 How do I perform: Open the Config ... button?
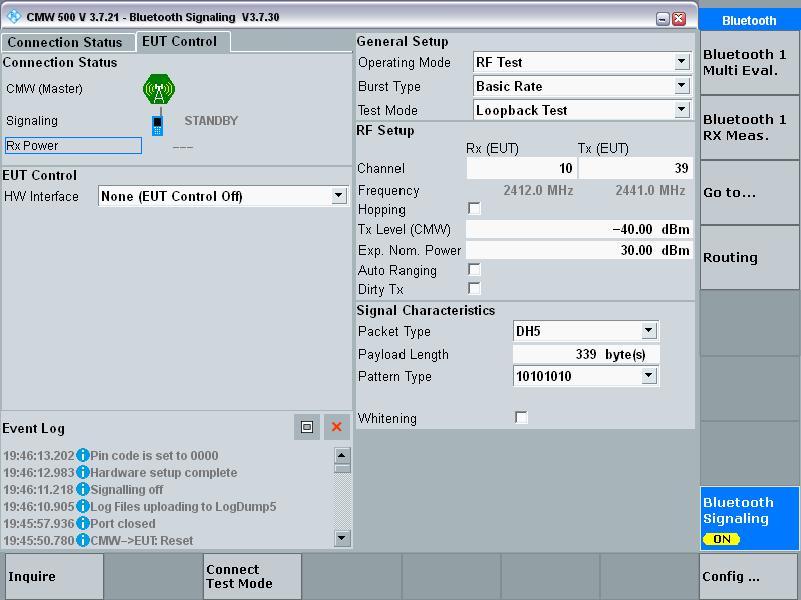[x=748, y=576]
